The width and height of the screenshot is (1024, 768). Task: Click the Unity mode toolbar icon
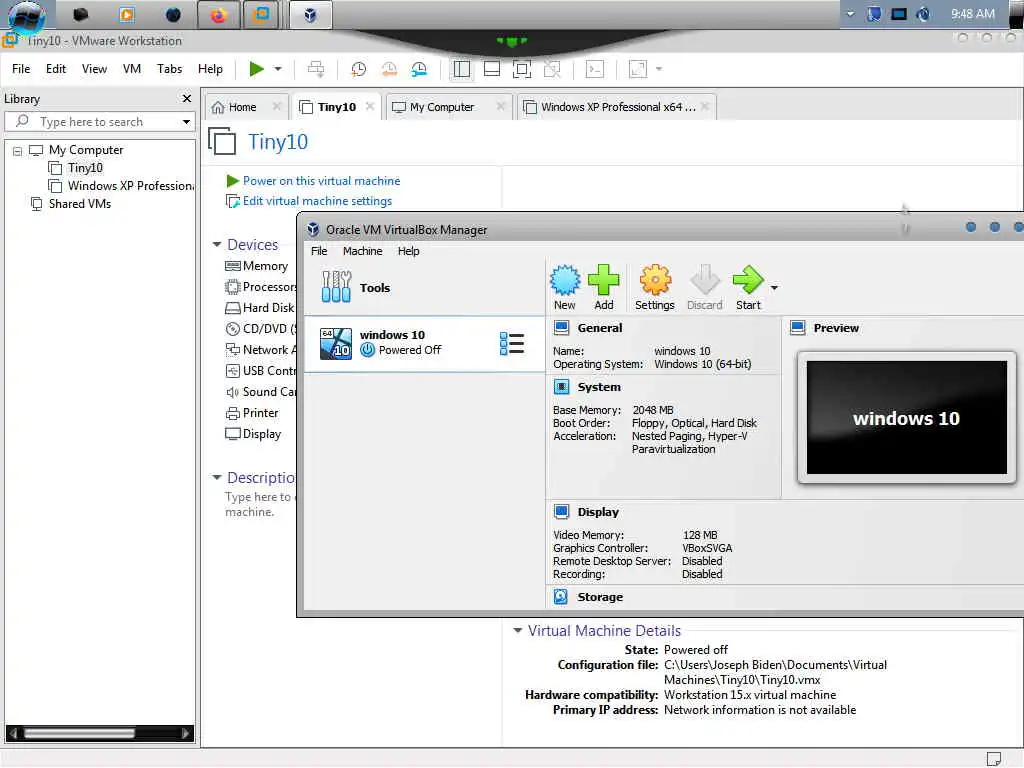click(552, 69)
